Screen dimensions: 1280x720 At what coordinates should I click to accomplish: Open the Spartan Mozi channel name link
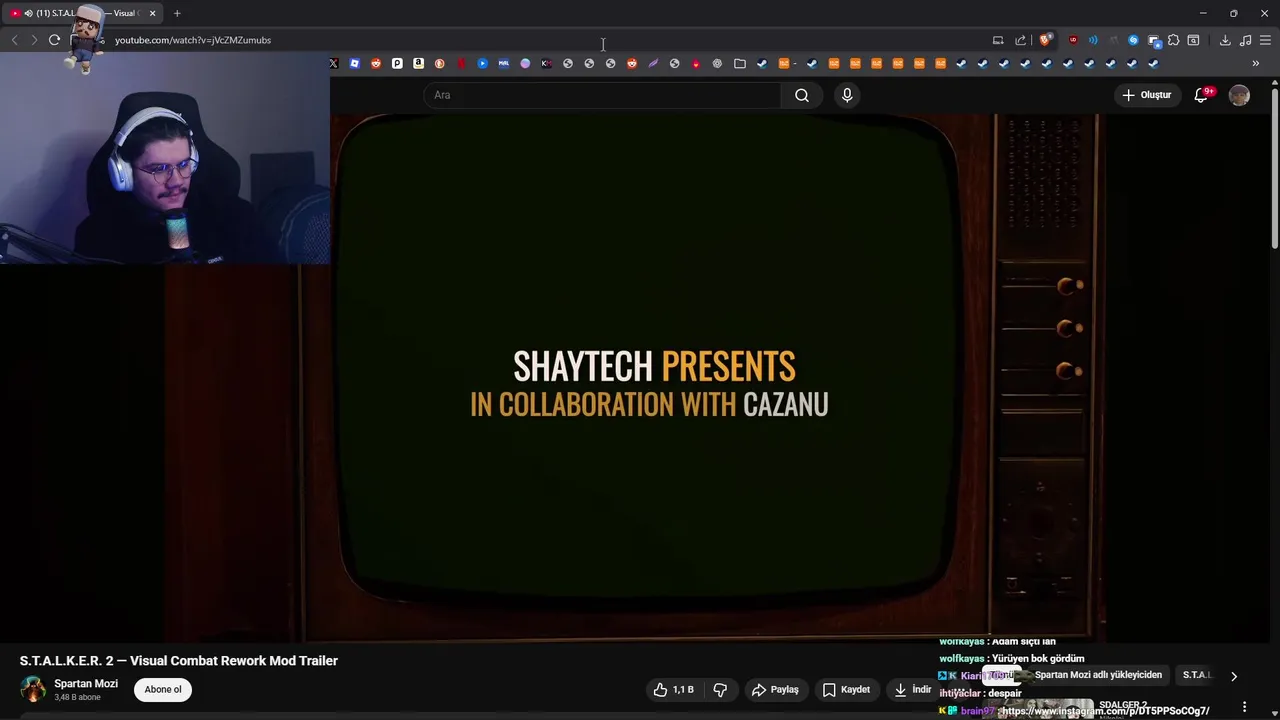coord(86,684)
